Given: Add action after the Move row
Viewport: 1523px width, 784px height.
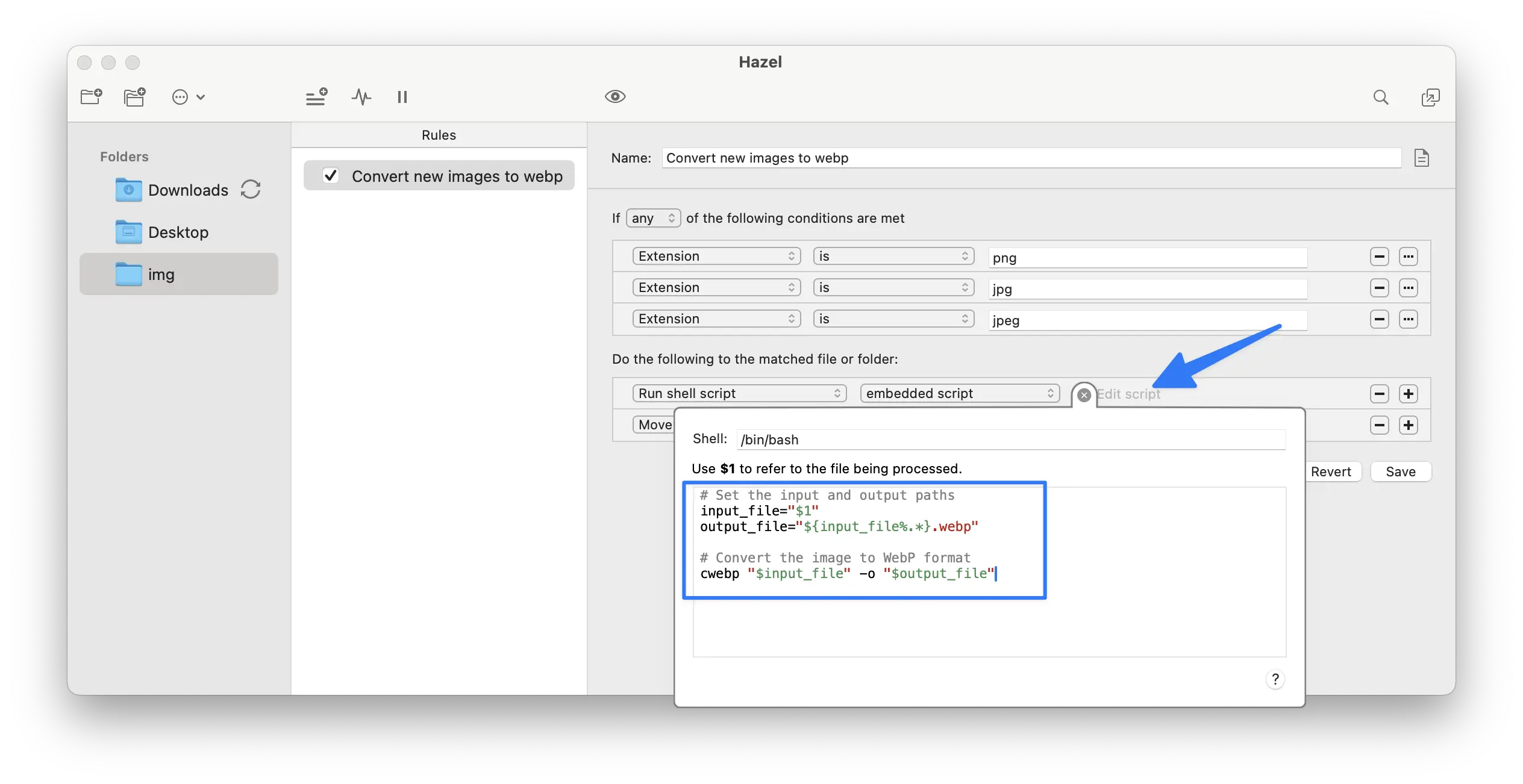Looking at the screenshot, I should click(x=1408, y=425).
